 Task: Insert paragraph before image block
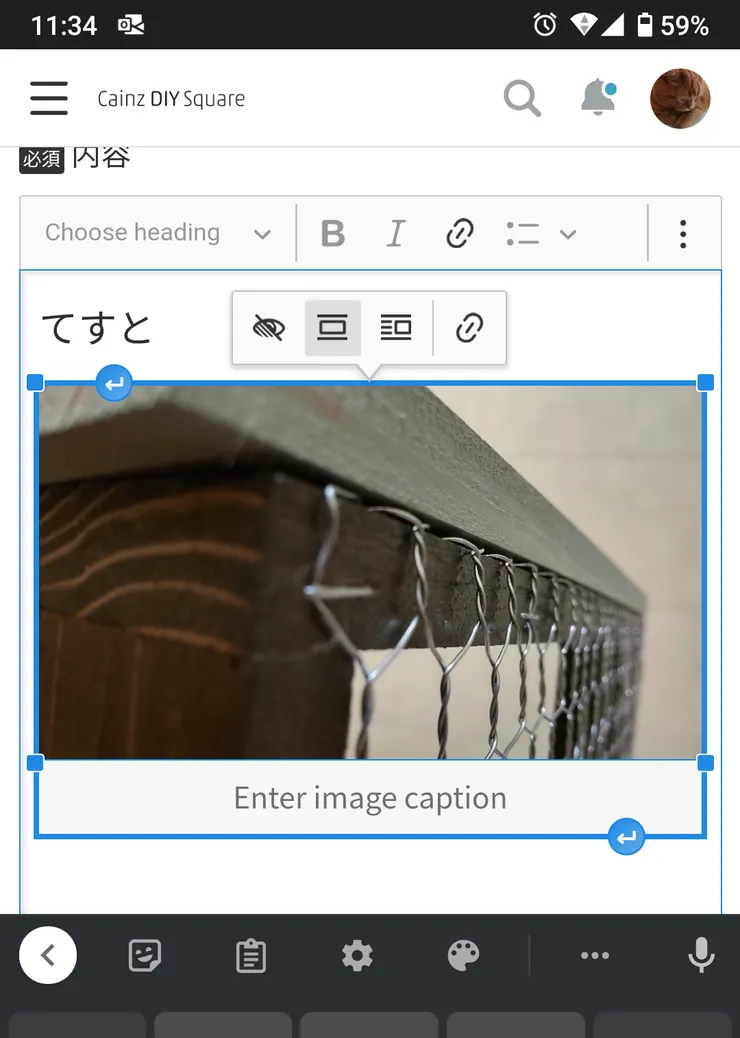coord(114,382)
